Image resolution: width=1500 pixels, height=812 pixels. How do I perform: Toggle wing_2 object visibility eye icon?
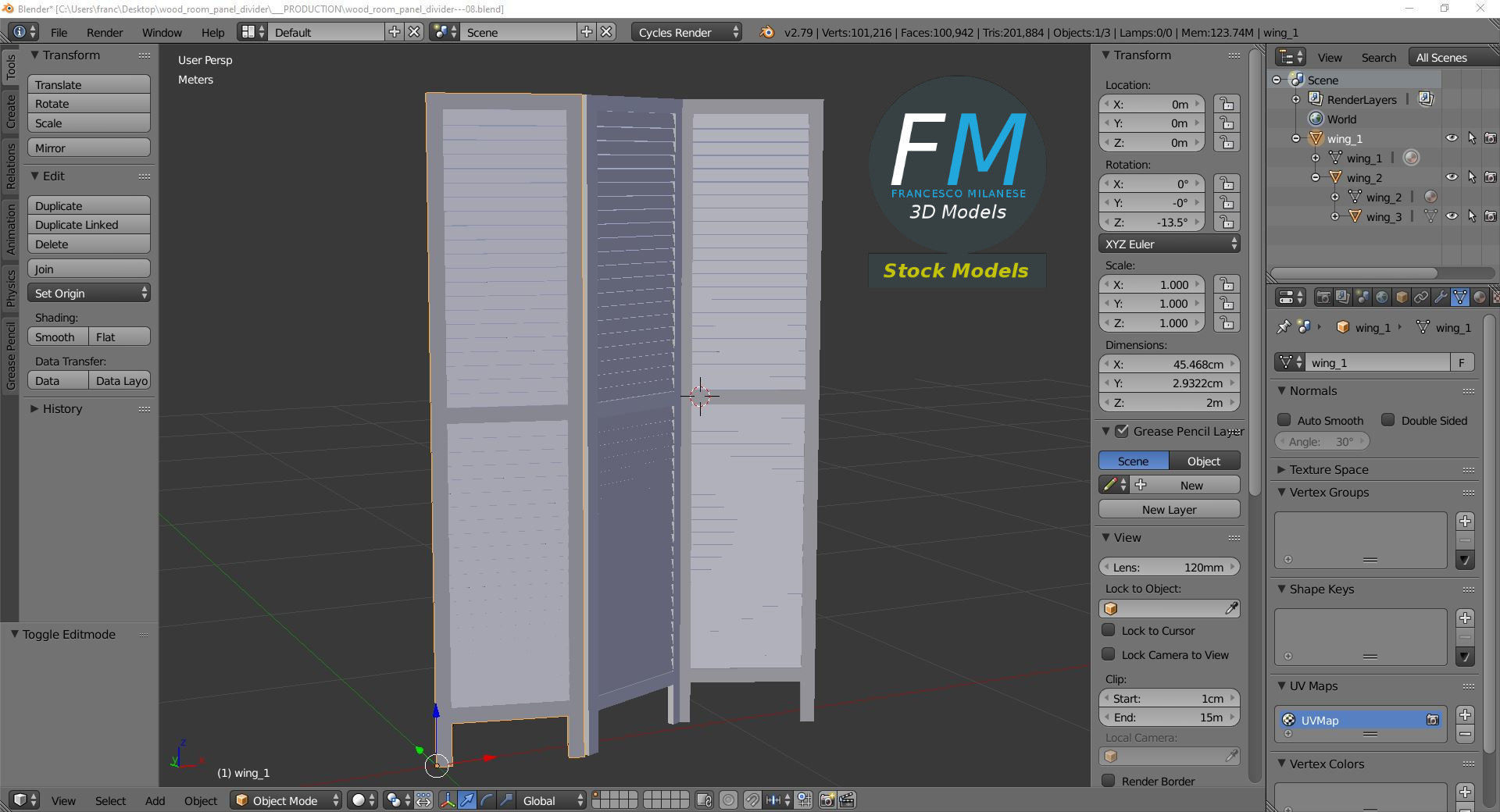(x=1452, y=177)
